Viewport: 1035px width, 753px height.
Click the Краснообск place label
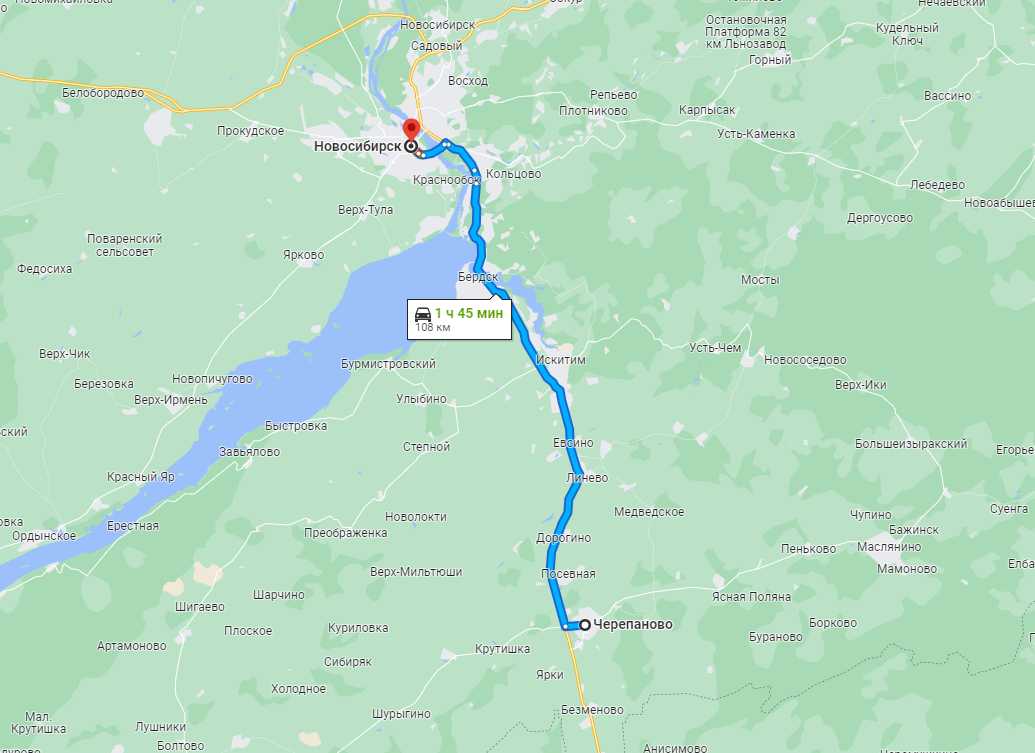pos(446,180)
